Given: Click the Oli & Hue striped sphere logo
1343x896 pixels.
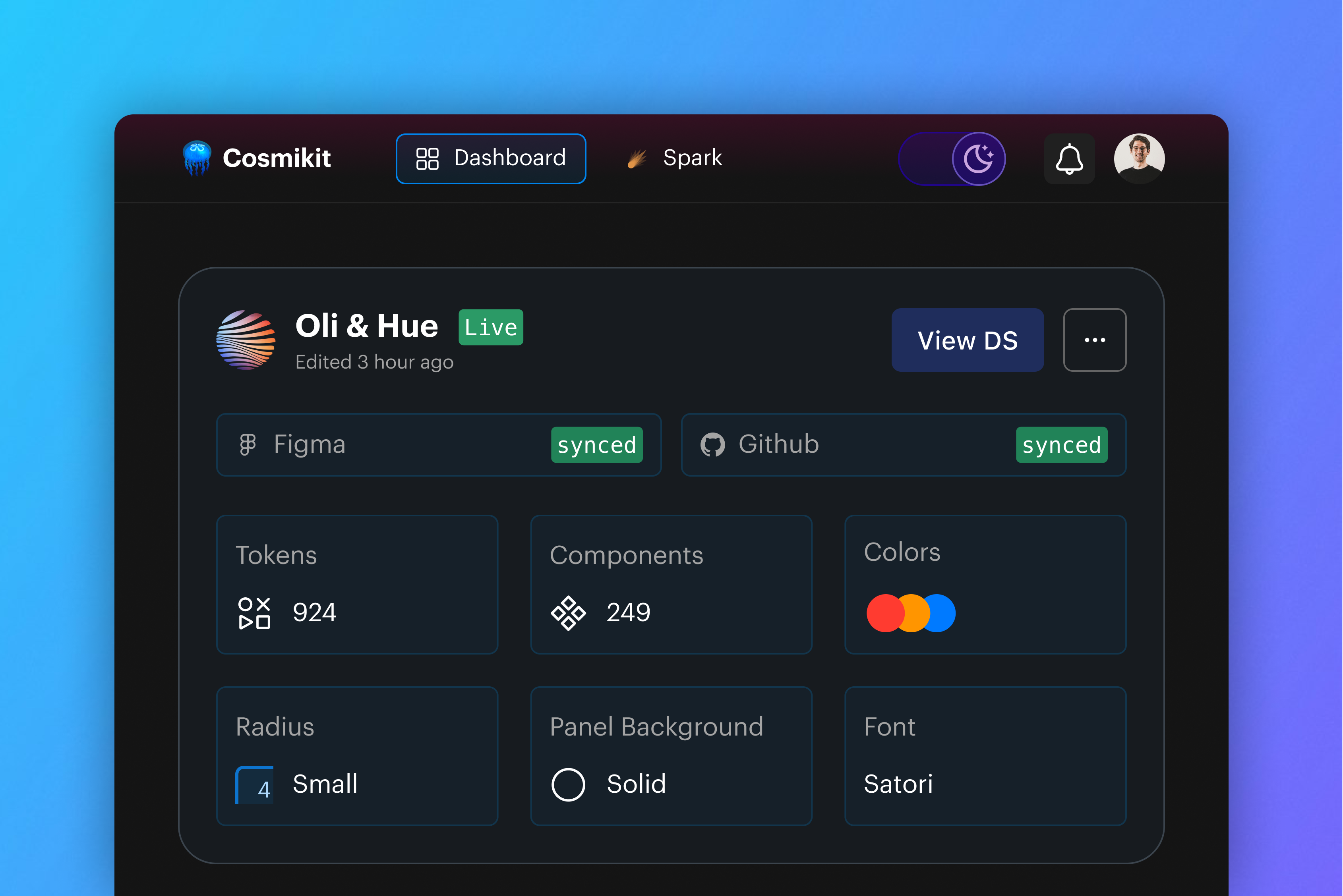Looking at the screenshot, I should coord(246,340).
